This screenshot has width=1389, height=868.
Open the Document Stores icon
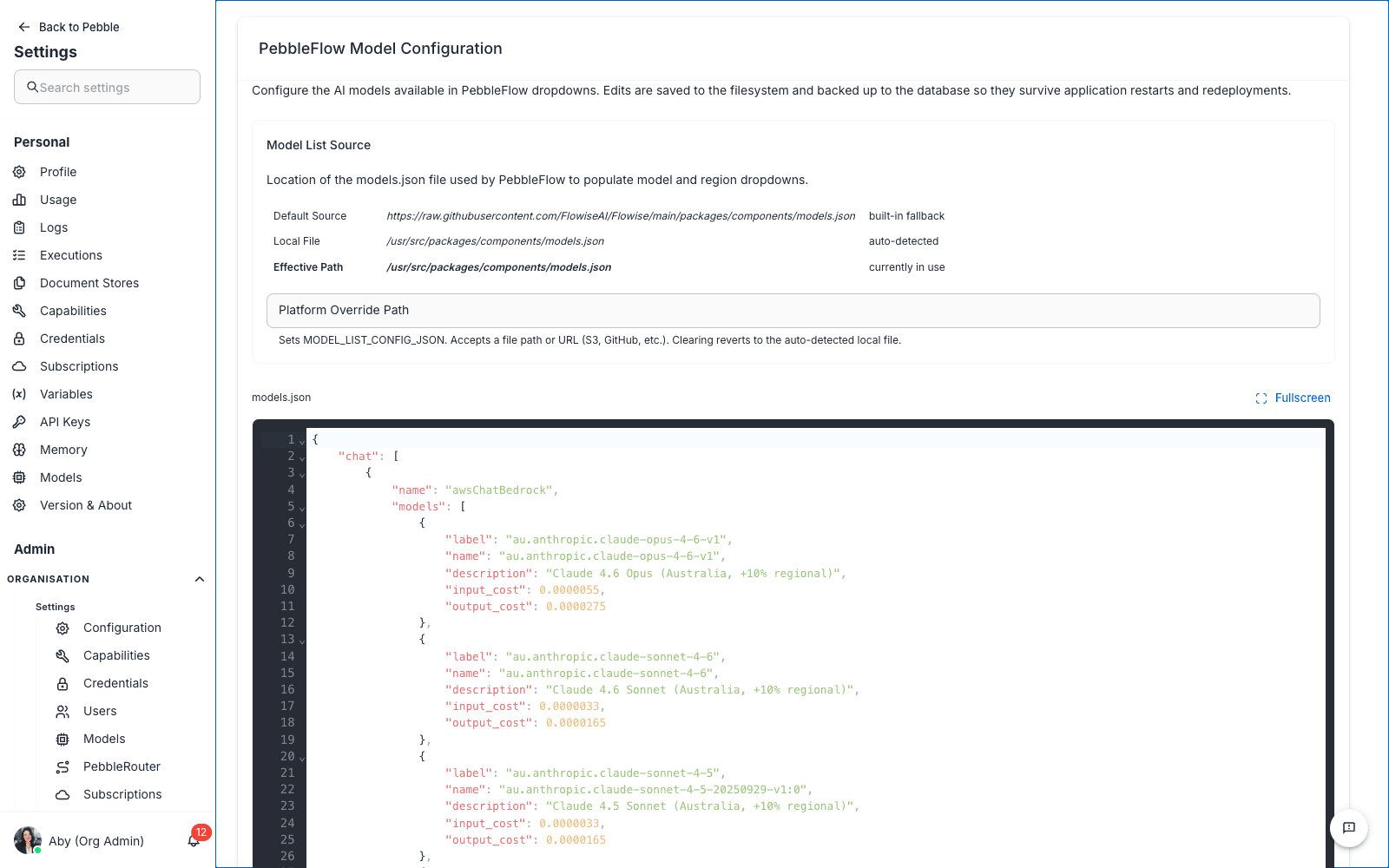pyautogui.click(x=19, y=283)
